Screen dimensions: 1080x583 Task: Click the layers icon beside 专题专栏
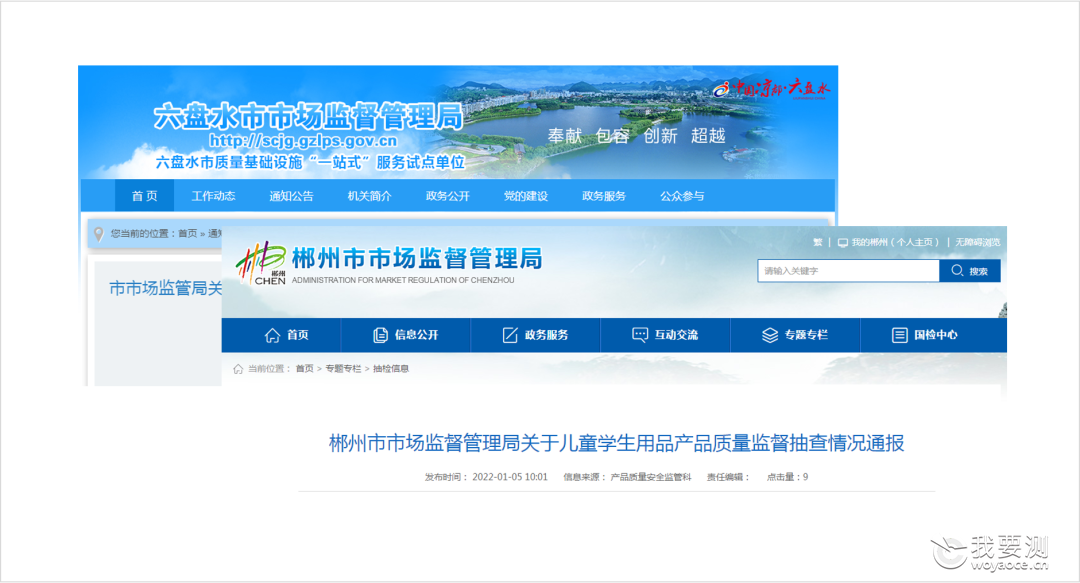(x=770, y=335)
